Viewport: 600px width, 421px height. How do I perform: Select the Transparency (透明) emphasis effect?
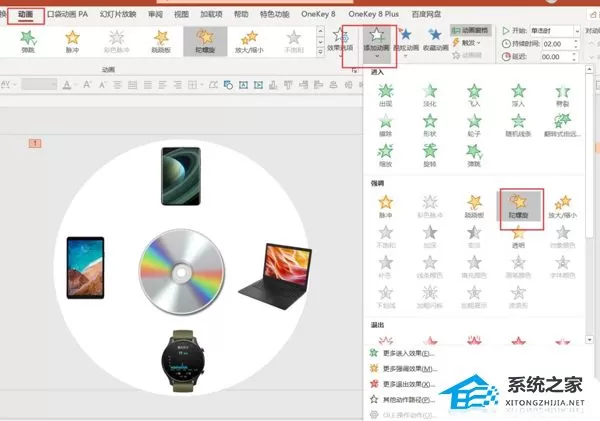[x=518, y=237]
